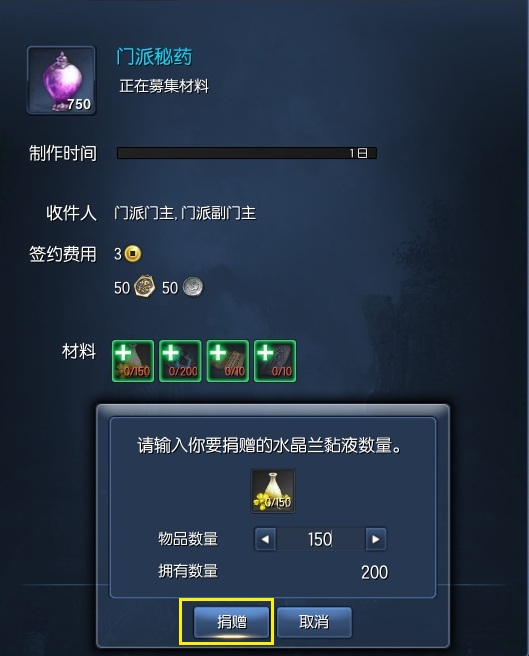Add materials to the fourth slot showing 0/10
Image resolution: width=529 pixels, height=656 pixels.
275,361
